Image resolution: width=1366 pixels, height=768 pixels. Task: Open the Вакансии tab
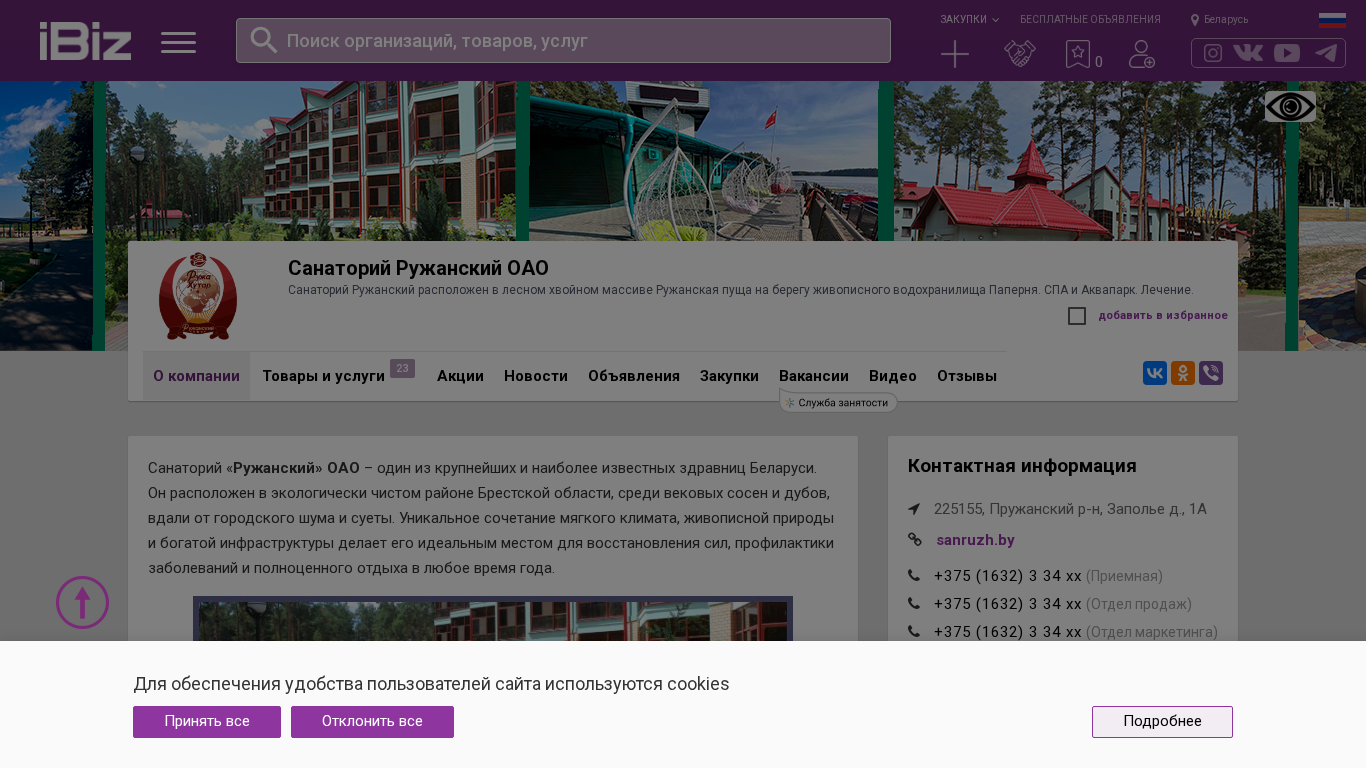tap(814, 376)
